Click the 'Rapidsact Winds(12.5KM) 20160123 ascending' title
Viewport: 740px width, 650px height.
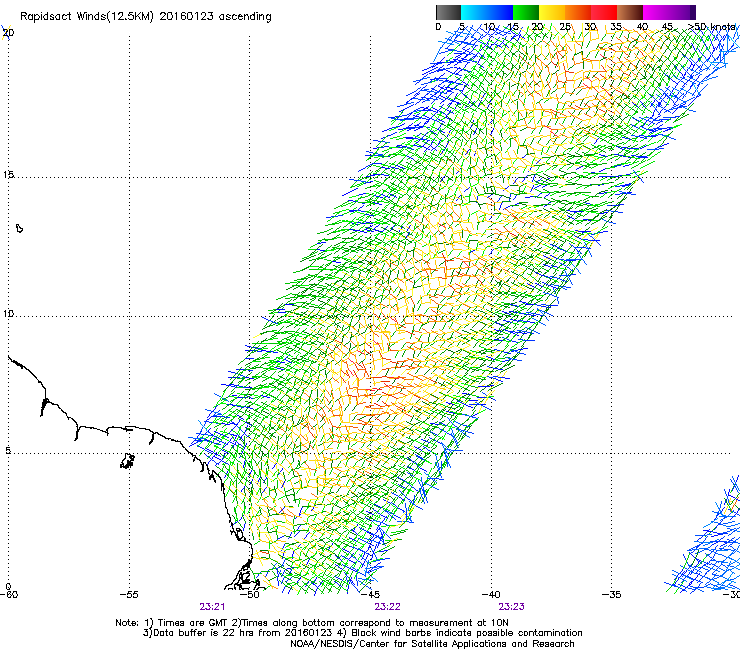[x=146, y=17]
